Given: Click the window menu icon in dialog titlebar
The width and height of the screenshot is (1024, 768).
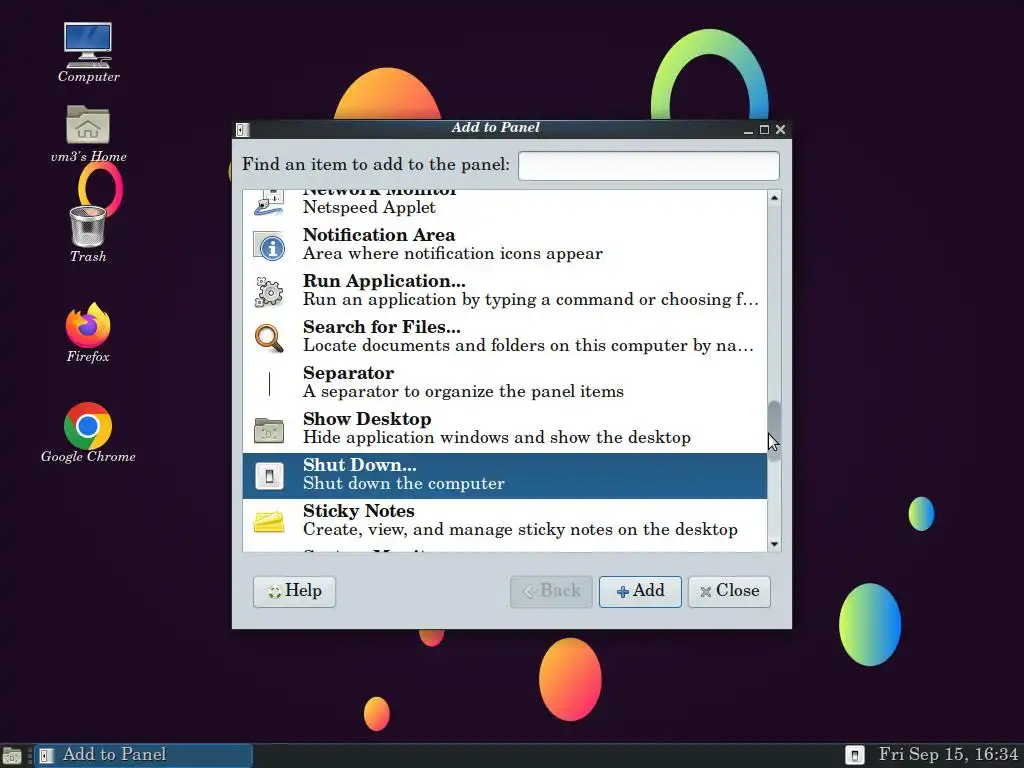Looking at the screenshot, I should point(242,129).
